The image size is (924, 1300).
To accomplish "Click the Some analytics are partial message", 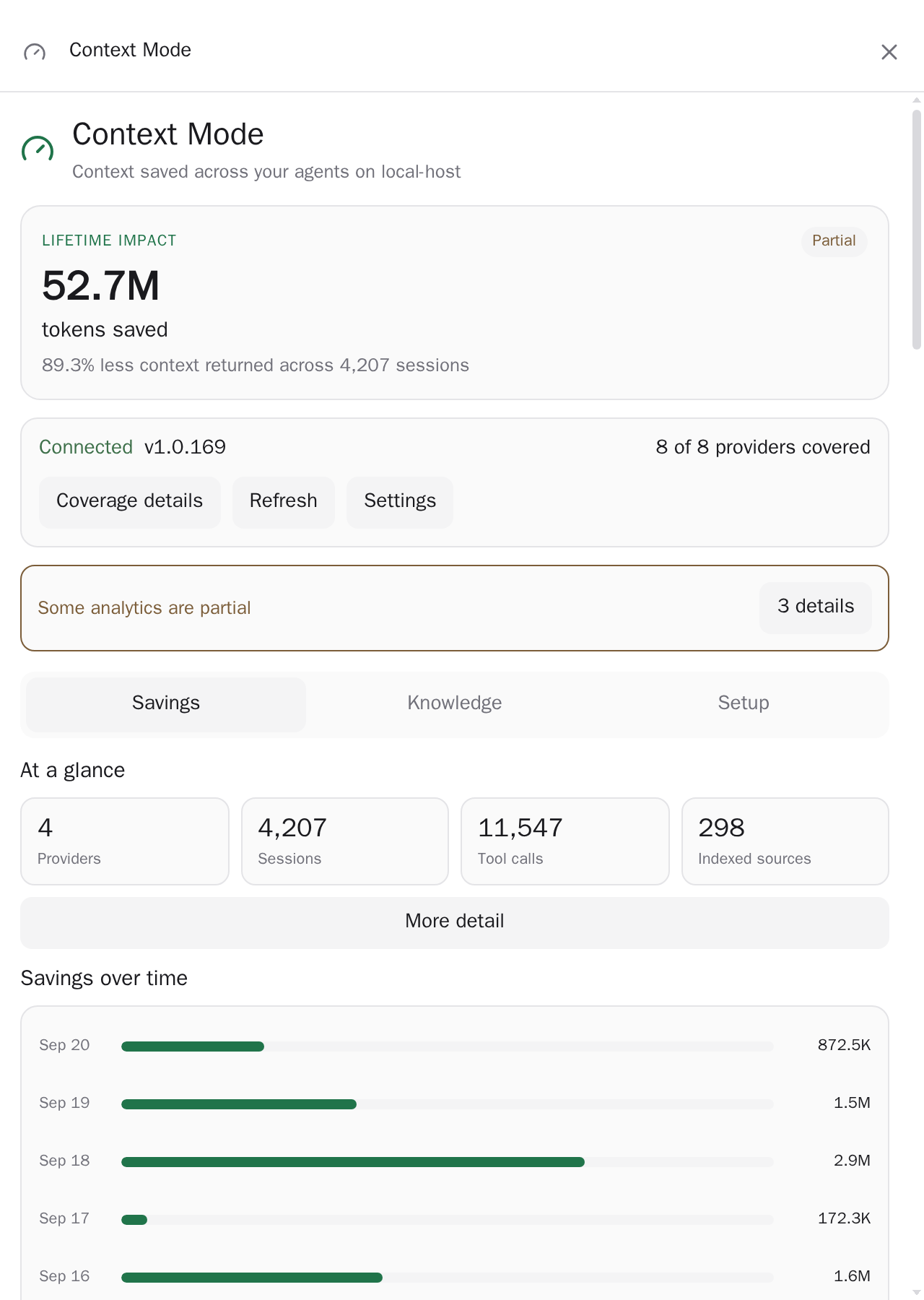I will tap(144, 608).
